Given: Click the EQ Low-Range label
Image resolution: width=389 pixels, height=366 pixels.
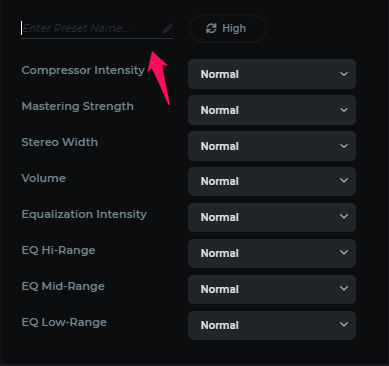Looking at the screenshot, I should (x=64, y=322).
